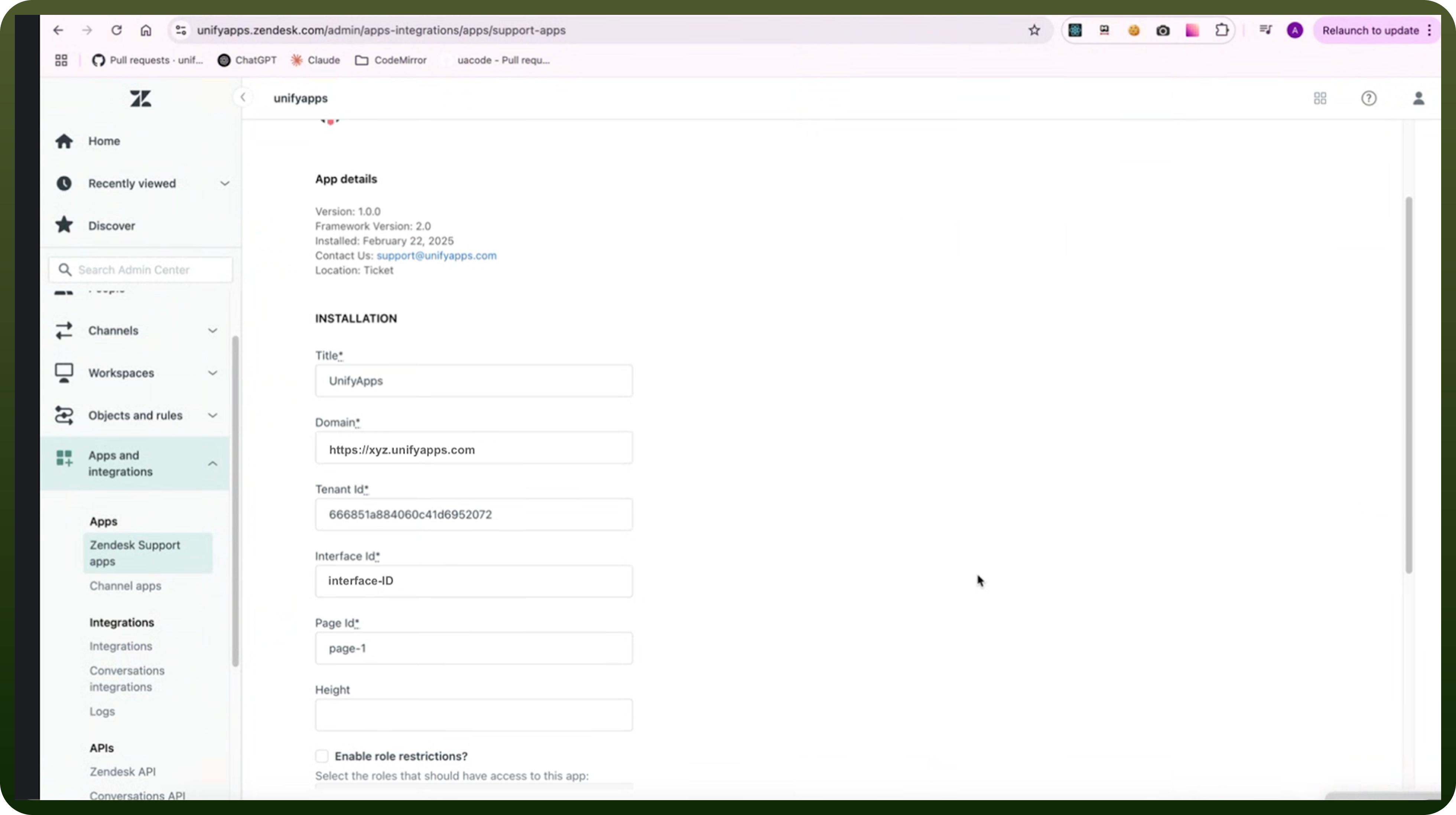Open the help question mark icon

point(1368,98)
